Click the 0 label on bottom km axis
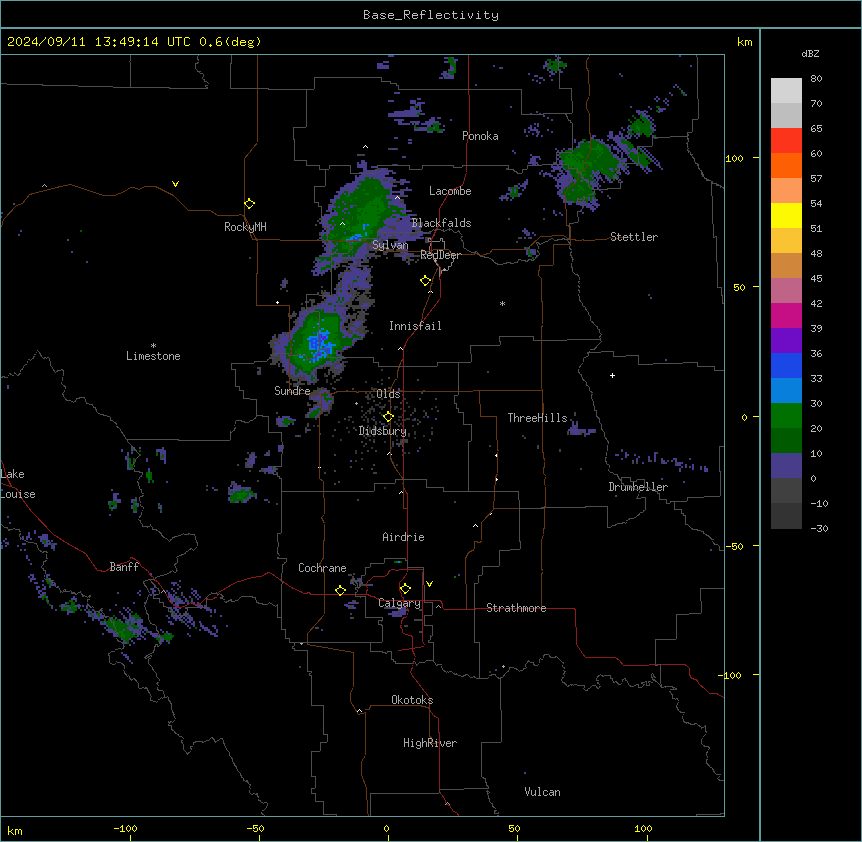This screenshot has height=842, width=862. [386, 828]
